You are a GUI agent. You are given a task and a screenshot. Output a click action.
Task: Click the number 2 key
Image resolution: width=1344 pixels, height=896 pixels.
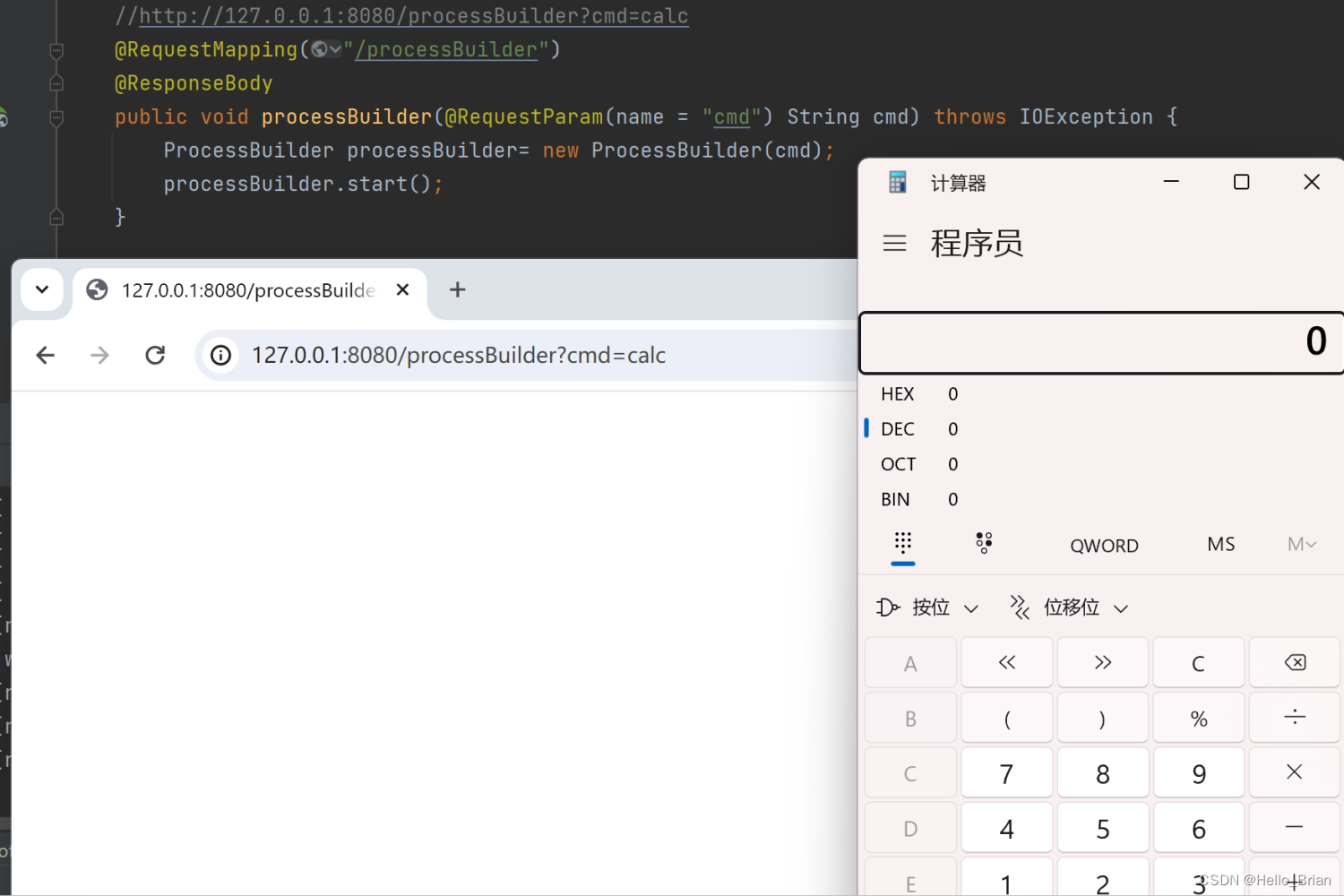(x=1103, y=877)
